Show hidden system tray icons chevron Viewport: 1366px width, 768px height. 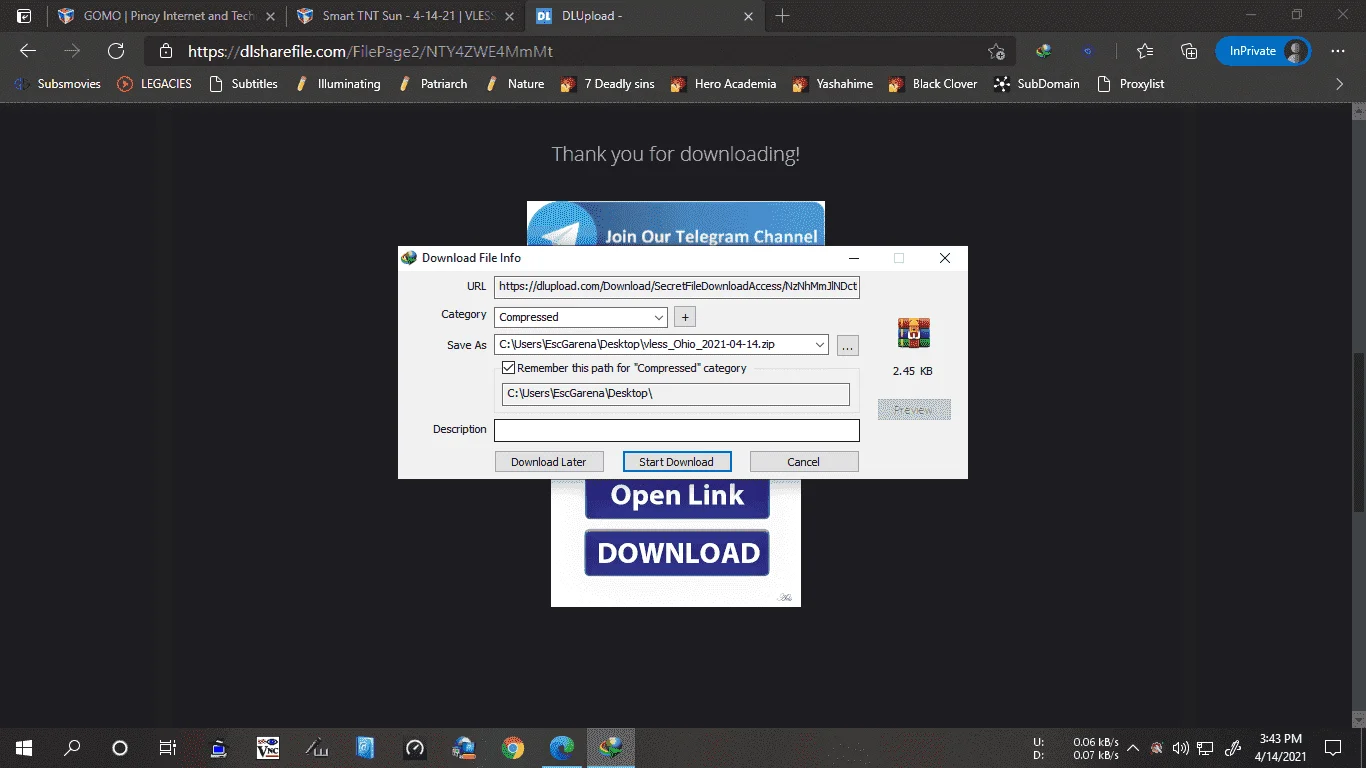pyautogui.click(x=1133, y=747)
